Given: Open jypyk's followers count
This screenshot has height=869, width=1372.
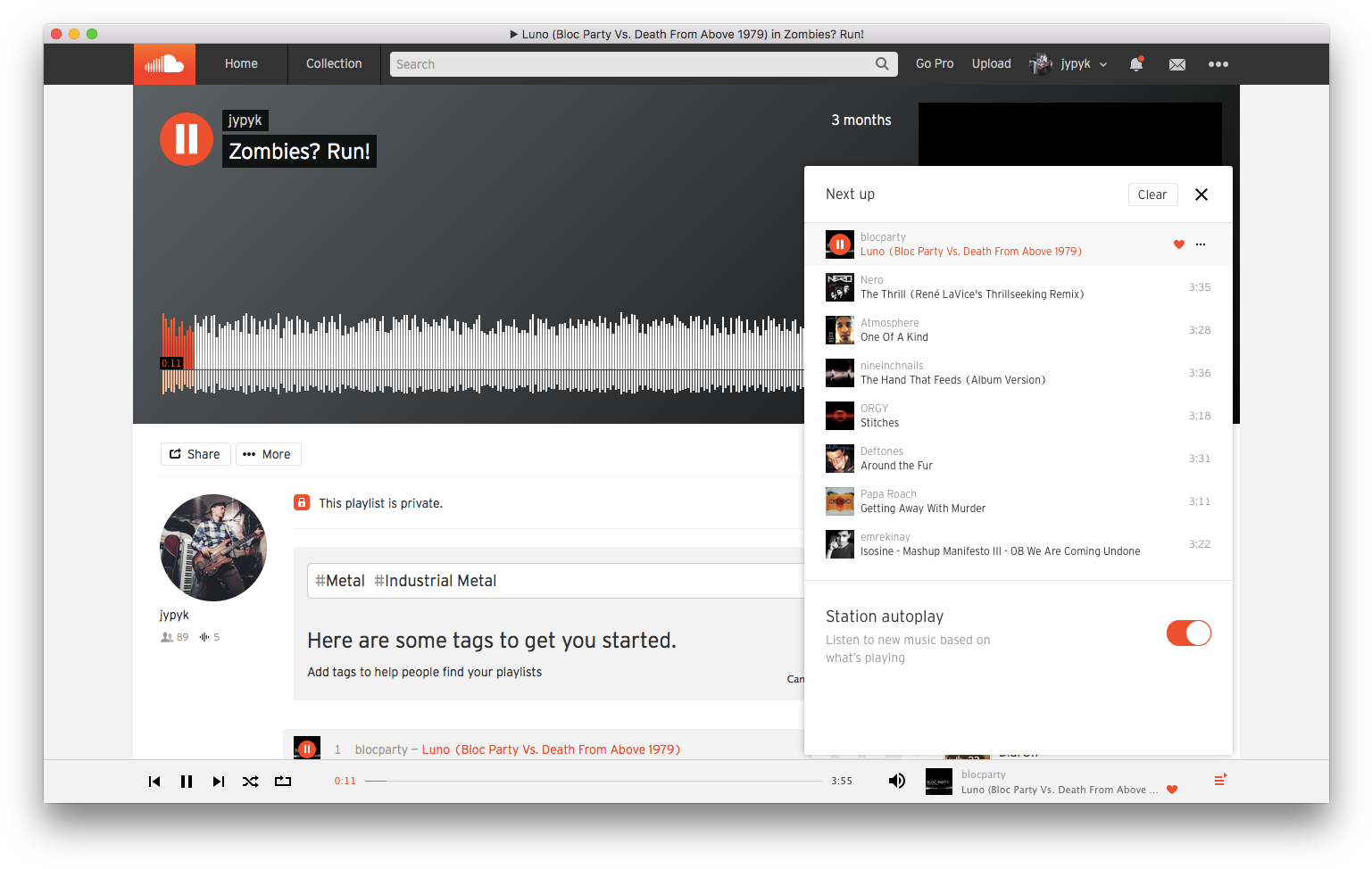Looking at the screenshot, I should (175, 637).
